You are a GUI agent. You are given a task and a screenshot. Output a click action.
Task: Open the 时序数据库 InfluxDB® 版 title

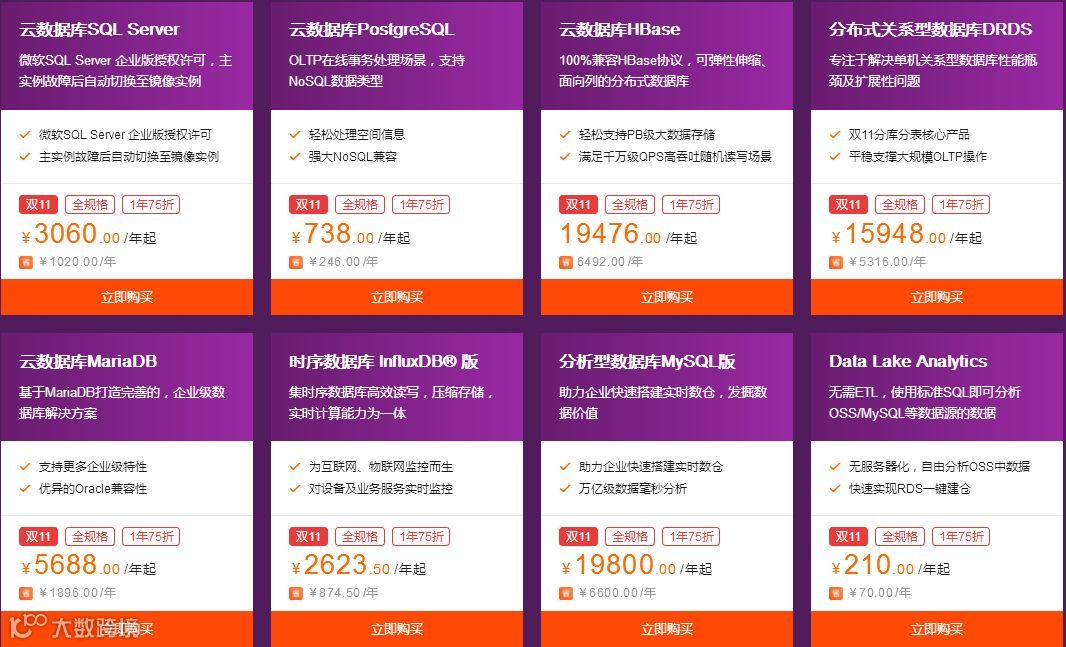click(383, 361)
